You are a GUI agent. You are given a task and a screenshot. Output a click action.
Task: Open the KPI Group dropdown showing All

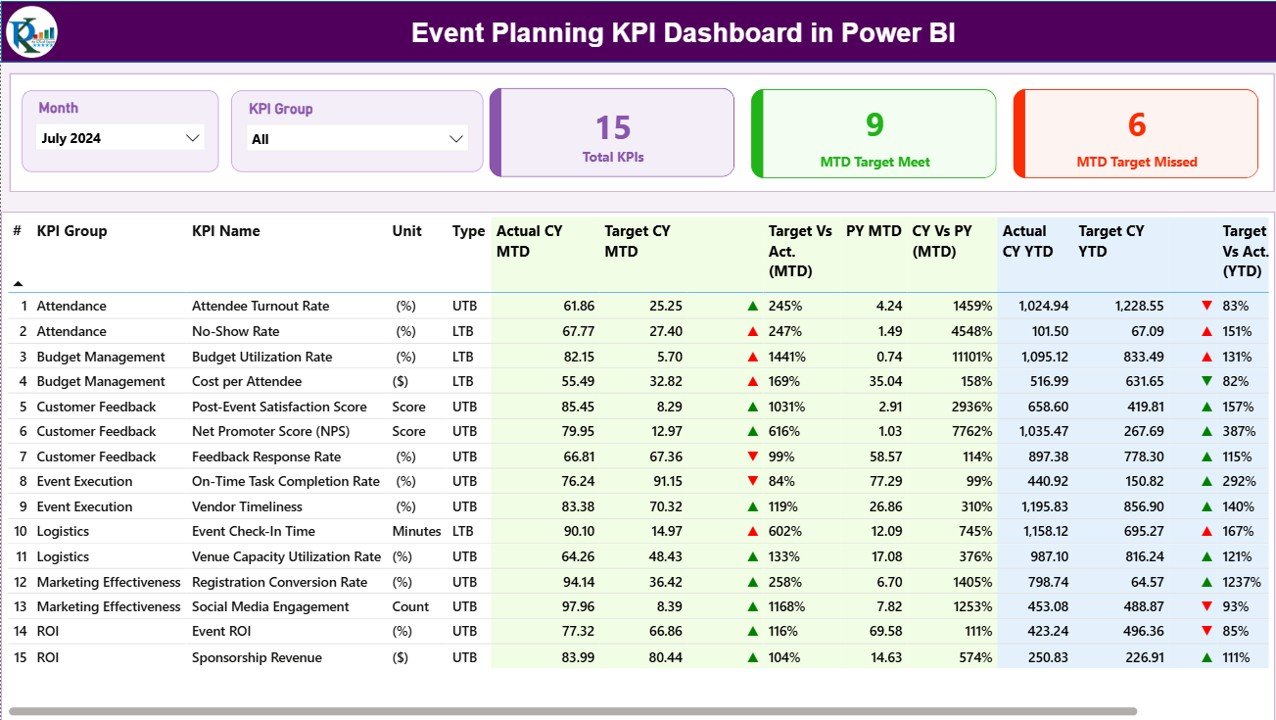tap(358, 139)
